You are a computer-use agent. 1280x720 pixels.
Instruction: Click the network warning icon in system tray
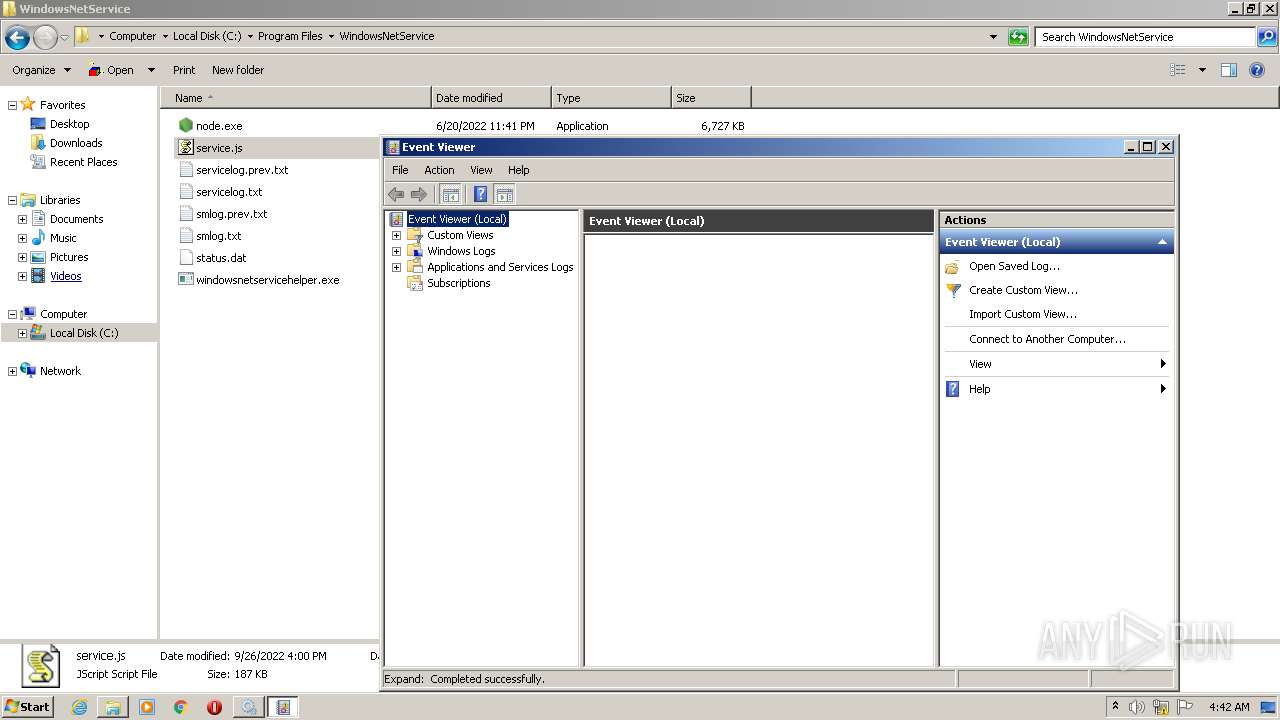tap(1161, 707)
